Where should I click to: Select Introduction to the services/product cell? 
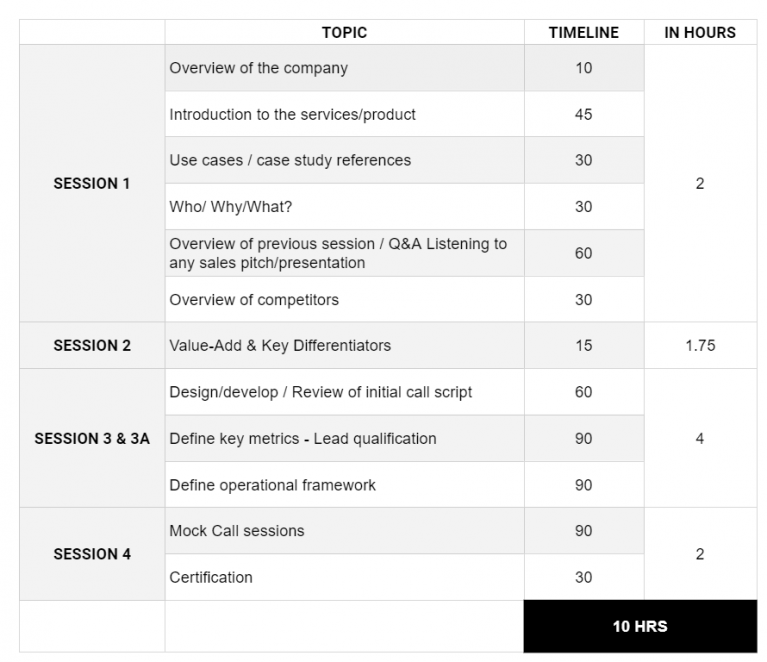[344, 114]
